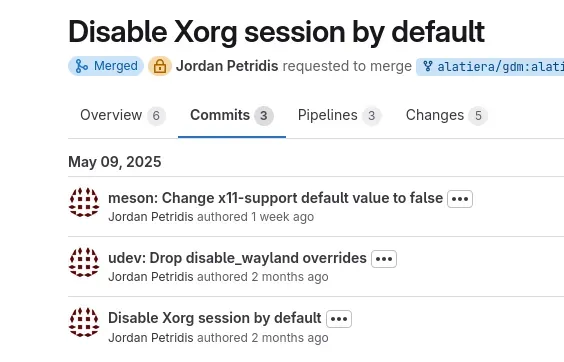
Task: Open 'Disable Xorg session by default' commit link
Action: 215,318
